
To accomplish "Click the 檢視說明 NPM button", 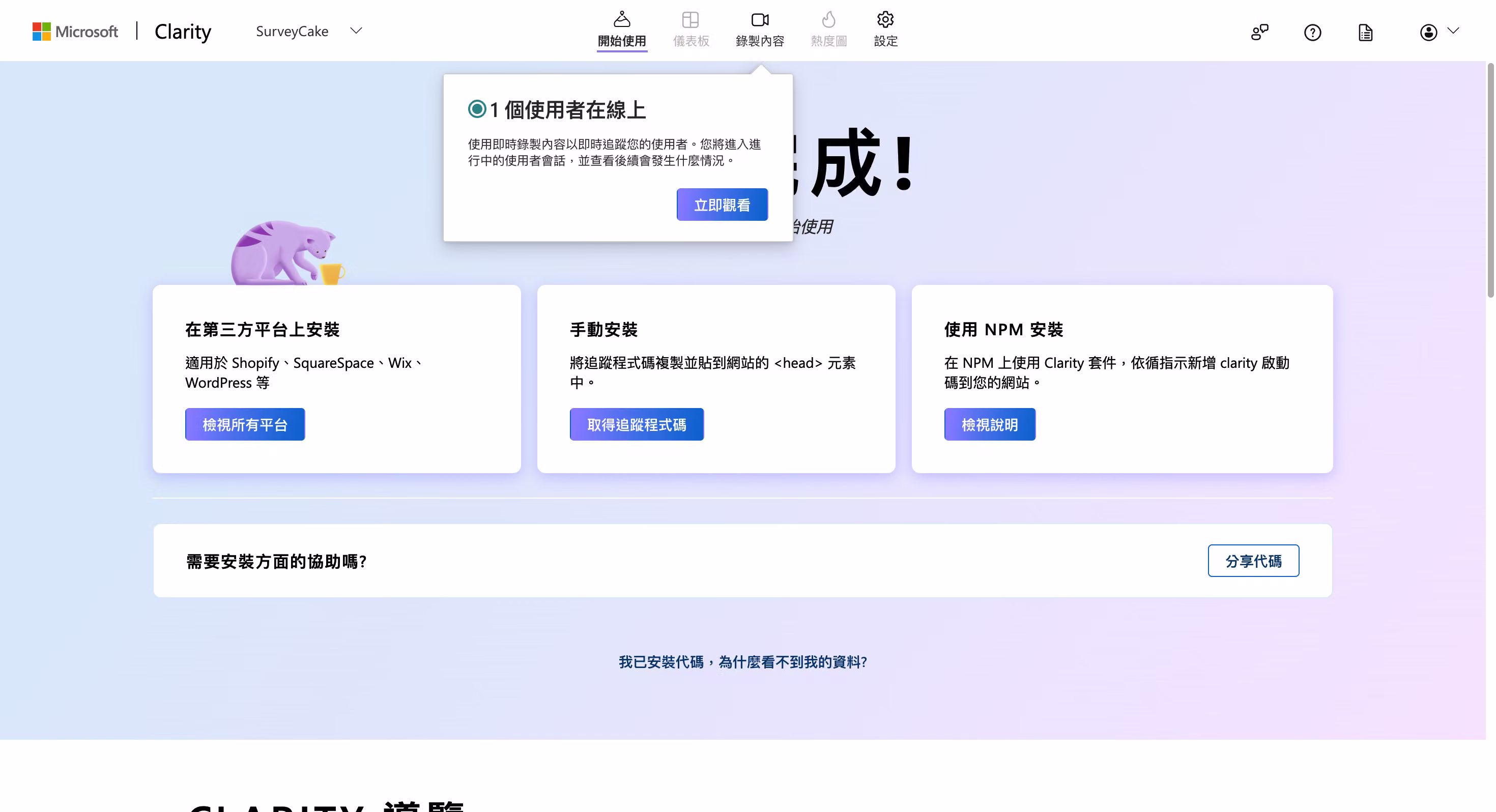I will (x=990, y=424).
